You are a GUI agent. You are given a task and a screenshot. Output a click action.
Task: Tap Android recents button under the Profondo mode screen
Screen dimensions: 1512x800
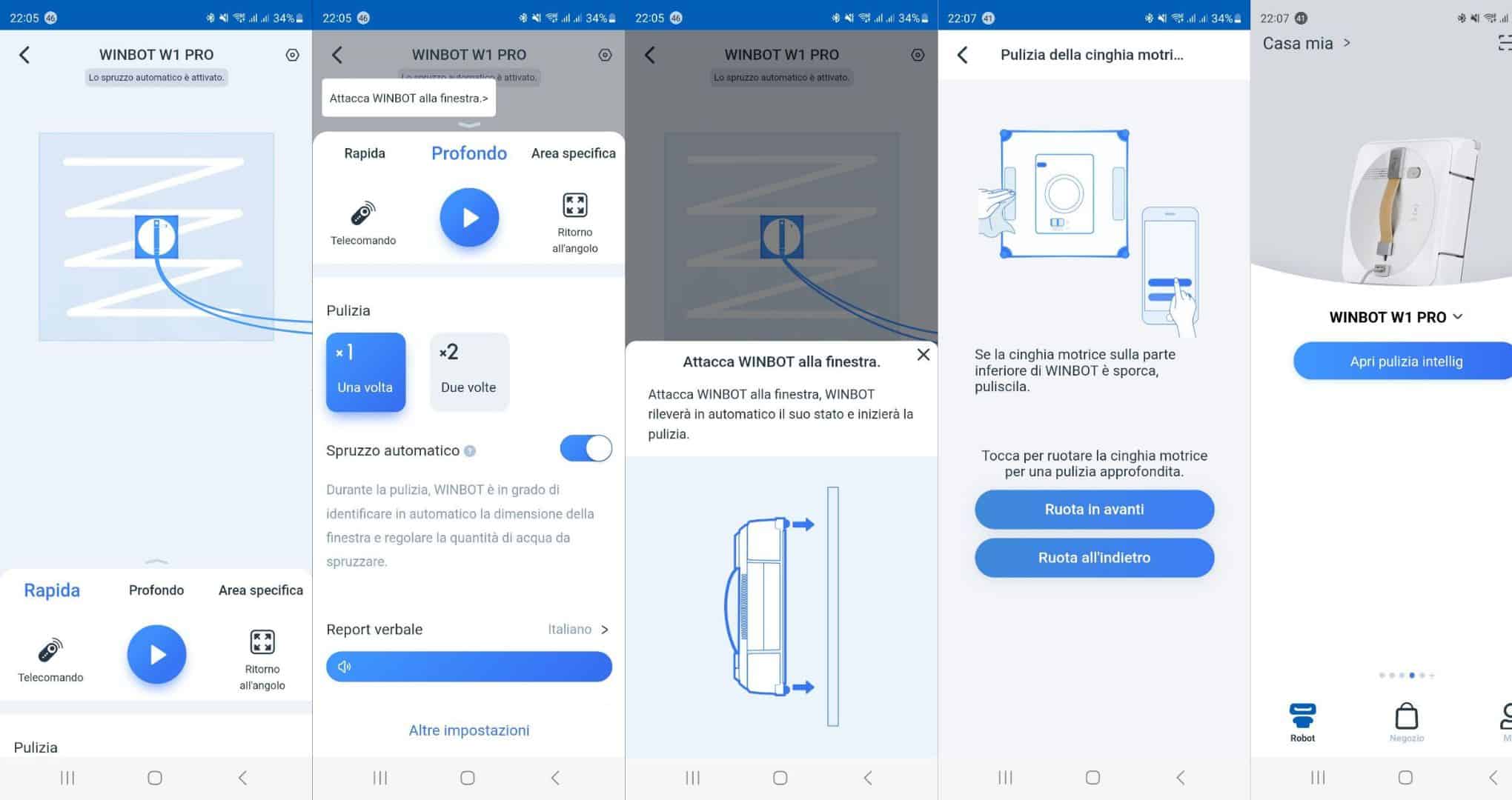(x=380, y=778)
